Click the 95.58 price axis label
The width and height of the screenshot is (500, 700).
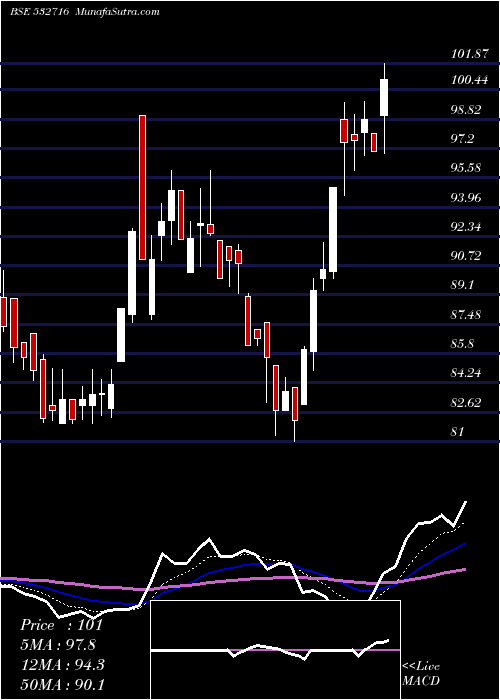[x=466, y=168]
